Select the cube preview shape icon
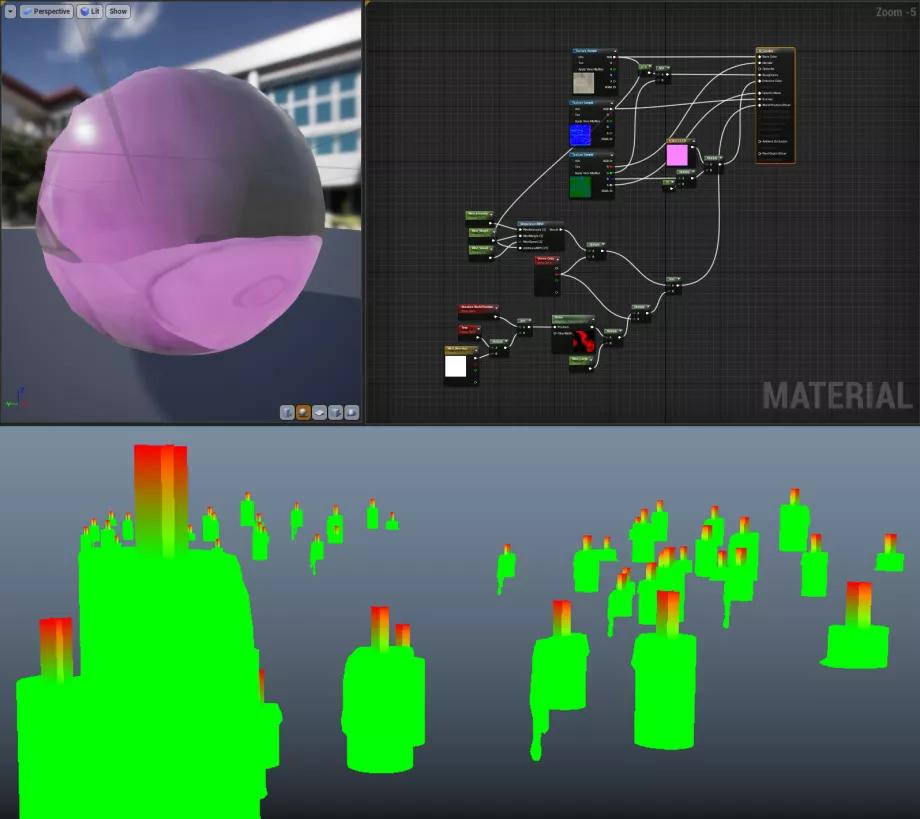Screen dimensions: 920x819 tap(335, 411)
